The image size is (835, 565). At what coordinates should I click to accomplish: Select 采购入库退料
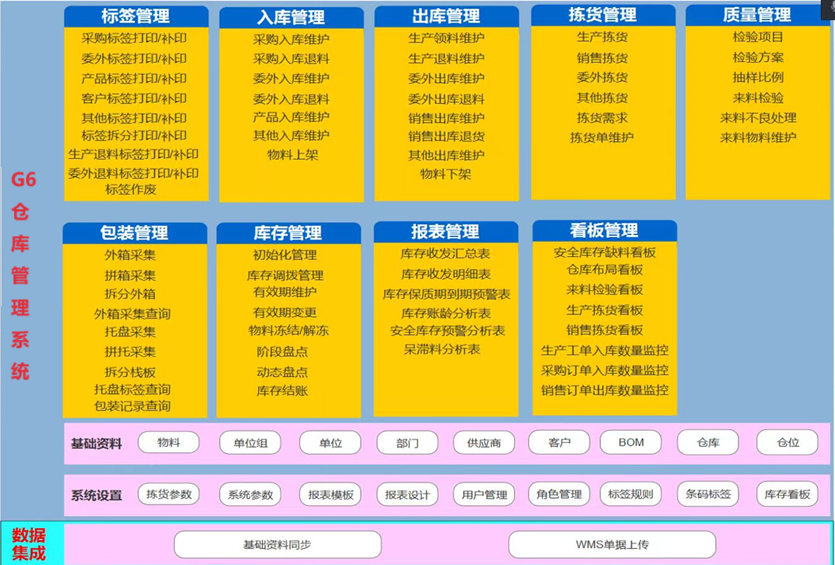(x=291, y=59)
